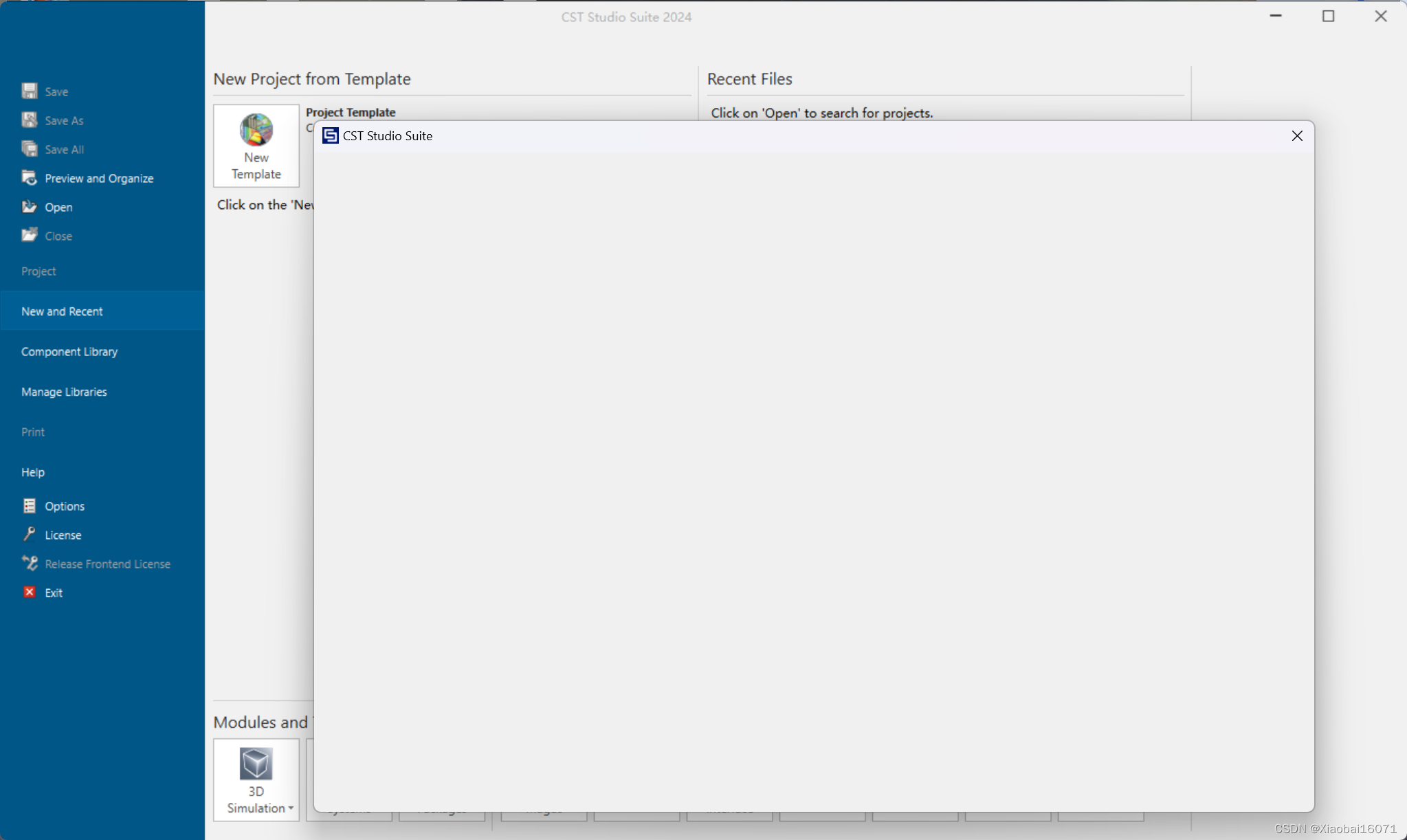Viewport: 1407px width, 840px height.
Task: Click the Preview and Organize icon
Action: (29, 177)
